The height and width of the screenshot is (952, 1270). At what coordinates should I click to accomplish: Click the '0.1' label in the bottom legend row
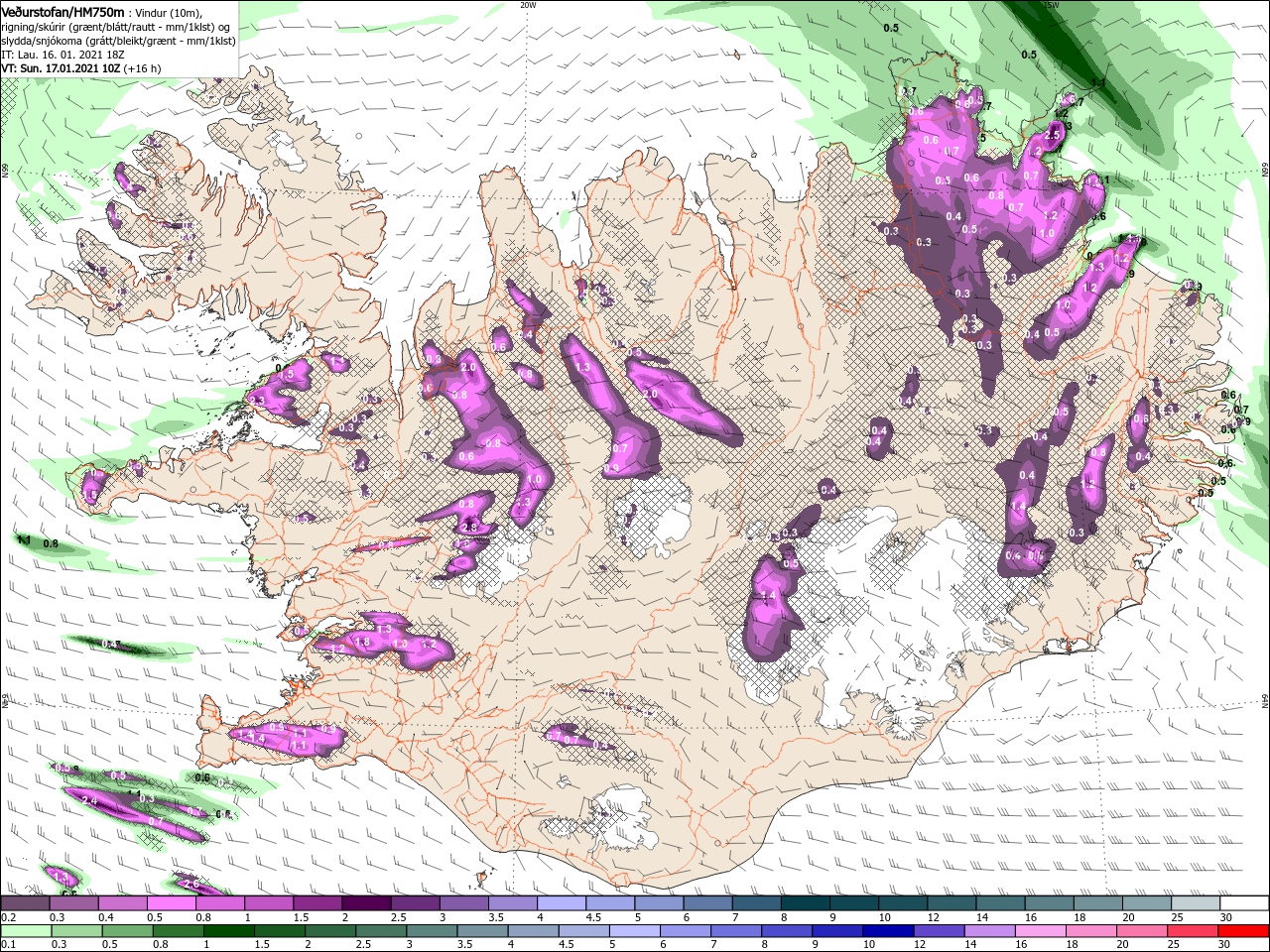coord(9,945)
